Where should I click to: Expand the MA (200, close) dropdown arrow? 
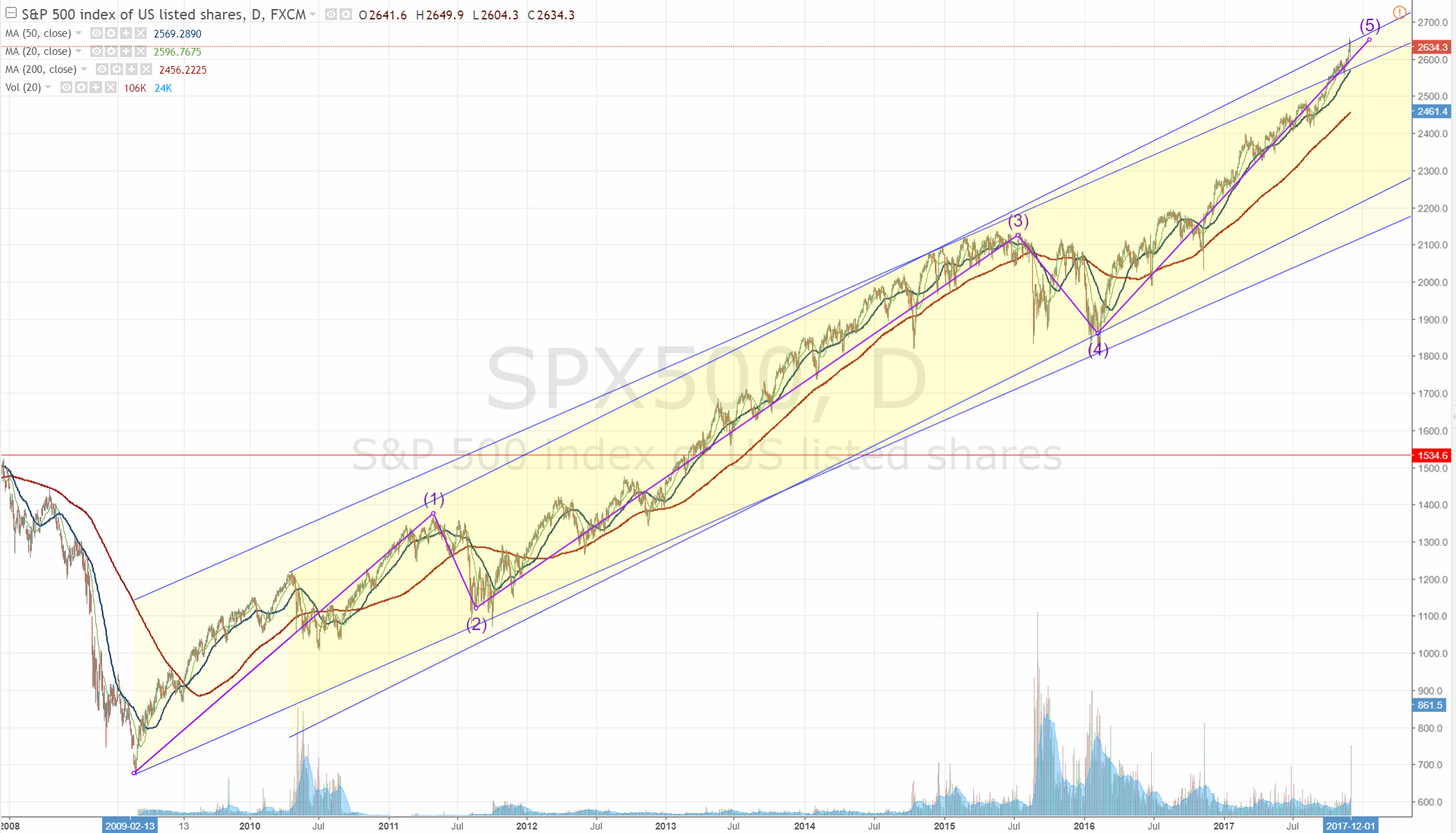click(x=84, y=69)
